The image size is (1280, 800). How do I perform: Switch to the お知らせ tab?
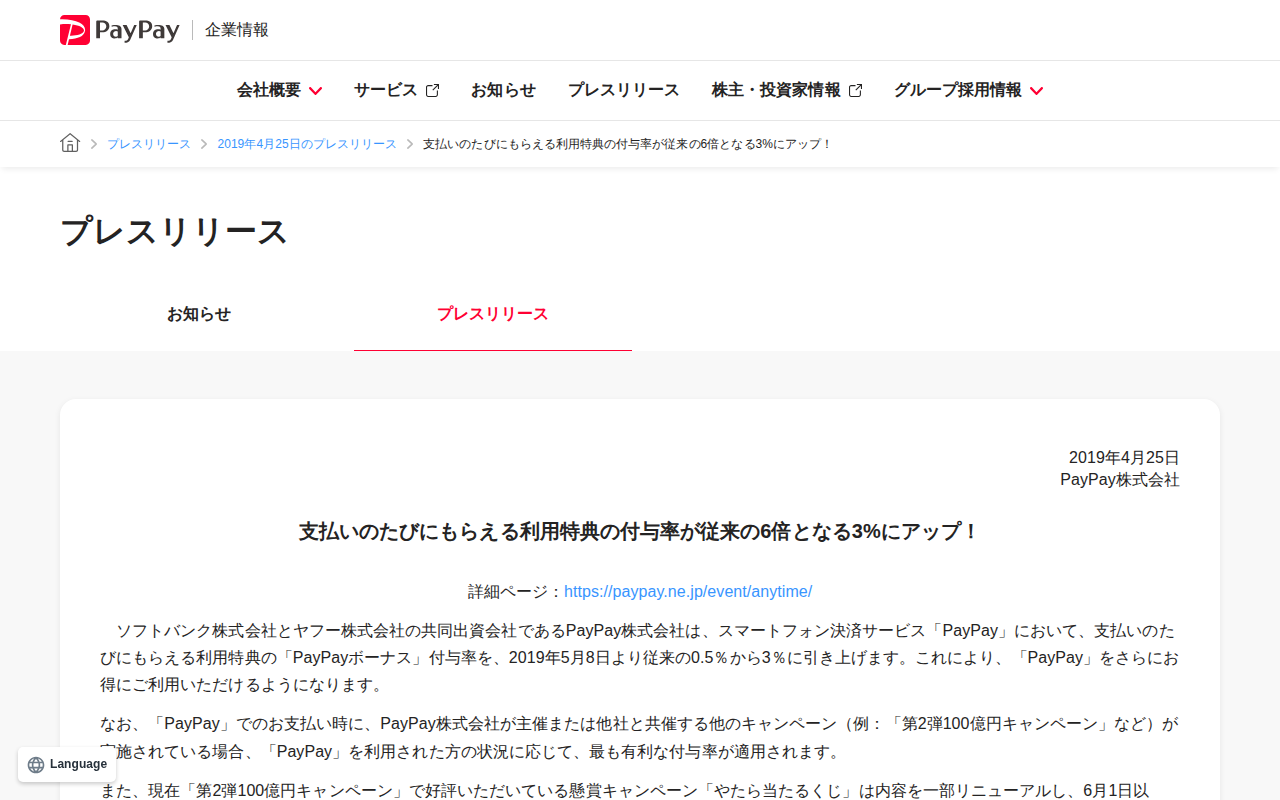pos(199,314)
